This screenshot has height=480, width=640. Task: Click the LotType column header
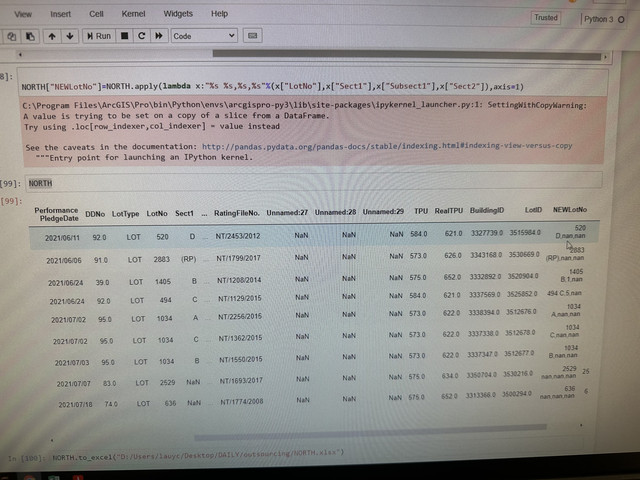[x=125, y=214]
